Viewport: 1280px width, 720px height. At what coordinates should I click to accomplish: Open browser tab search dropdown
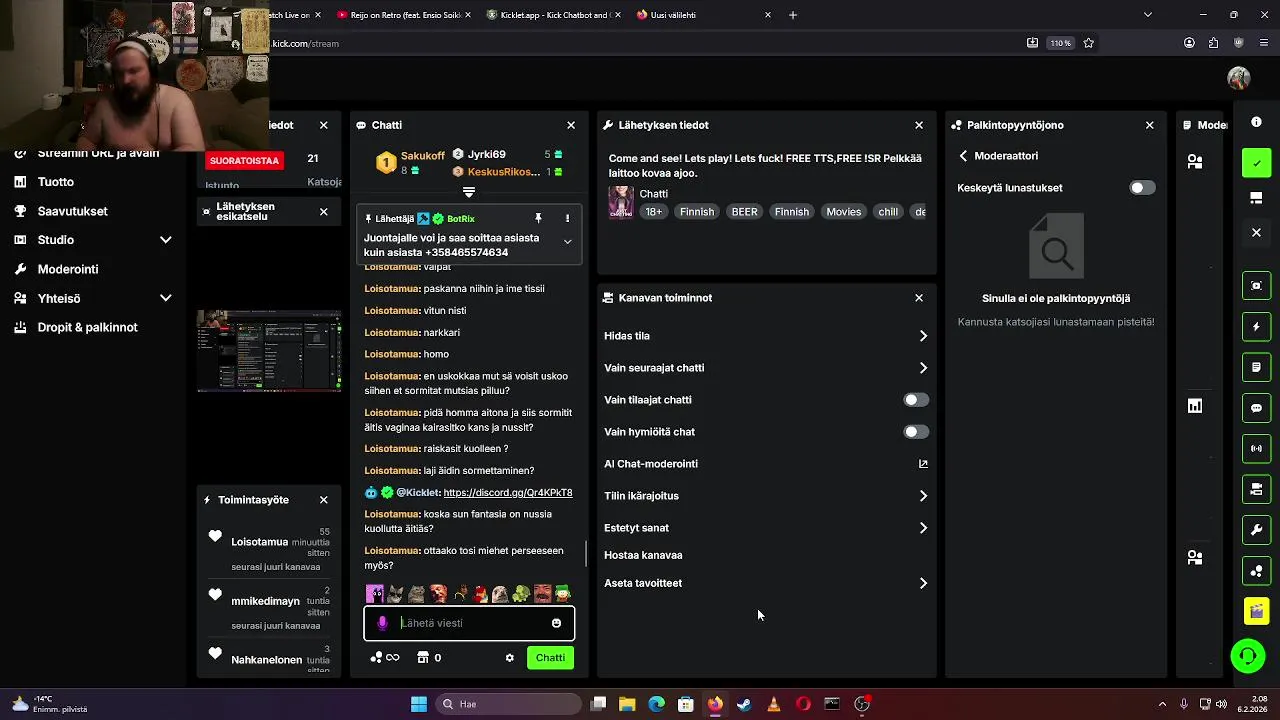[1147, 15]
